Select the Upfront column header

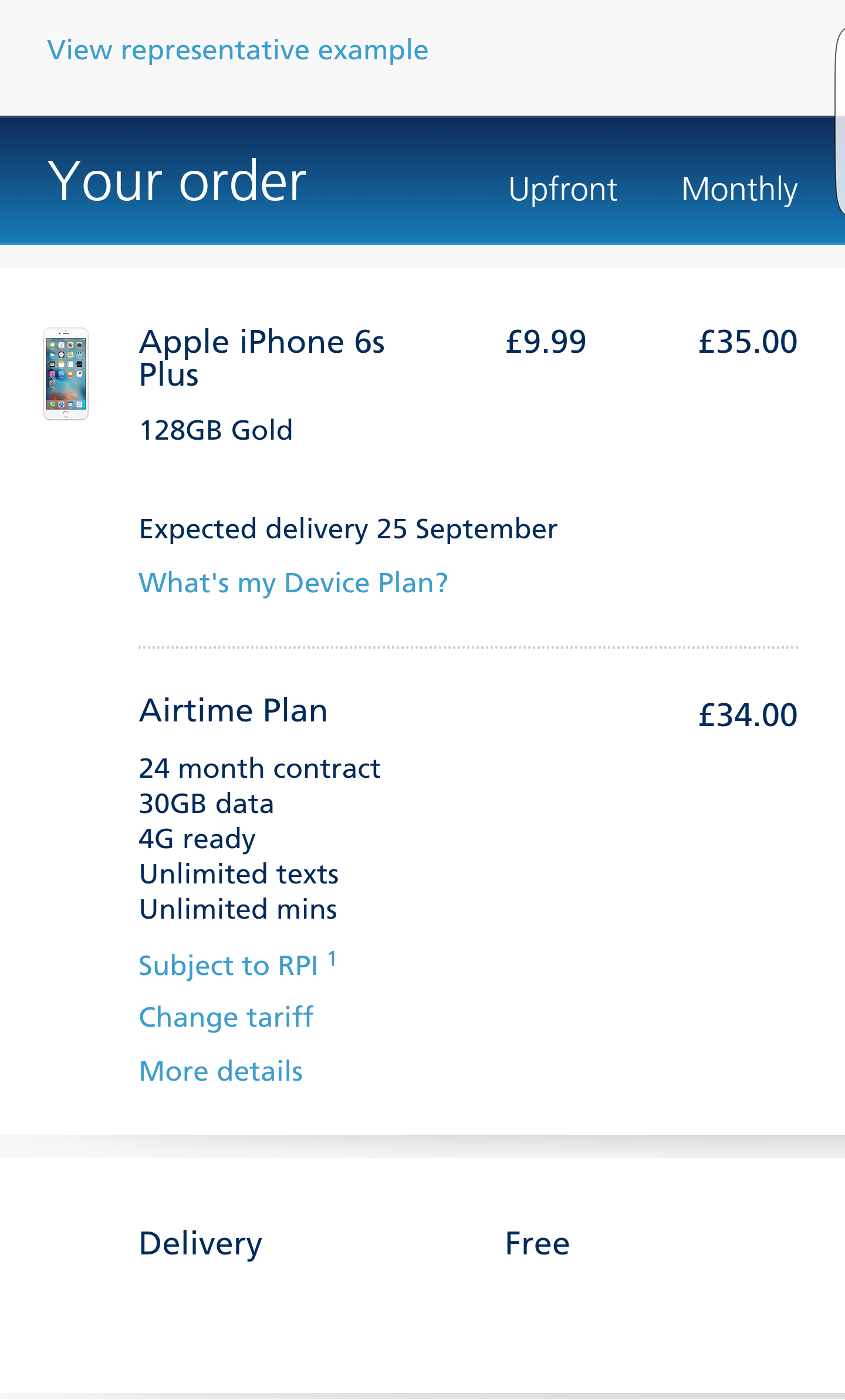point(562,188)
